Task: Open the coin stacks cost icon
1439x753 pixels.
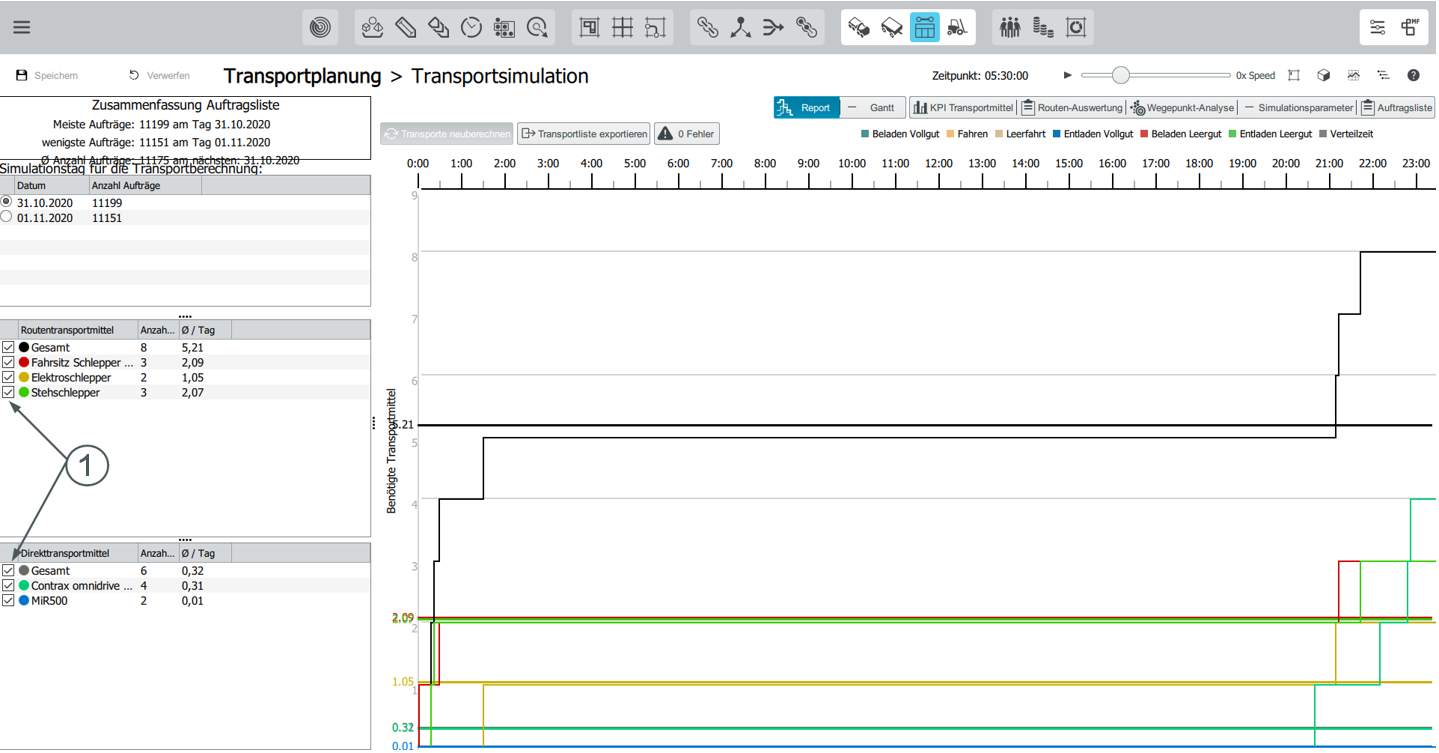Action: pyautogui.click(x=1043, y=27)
